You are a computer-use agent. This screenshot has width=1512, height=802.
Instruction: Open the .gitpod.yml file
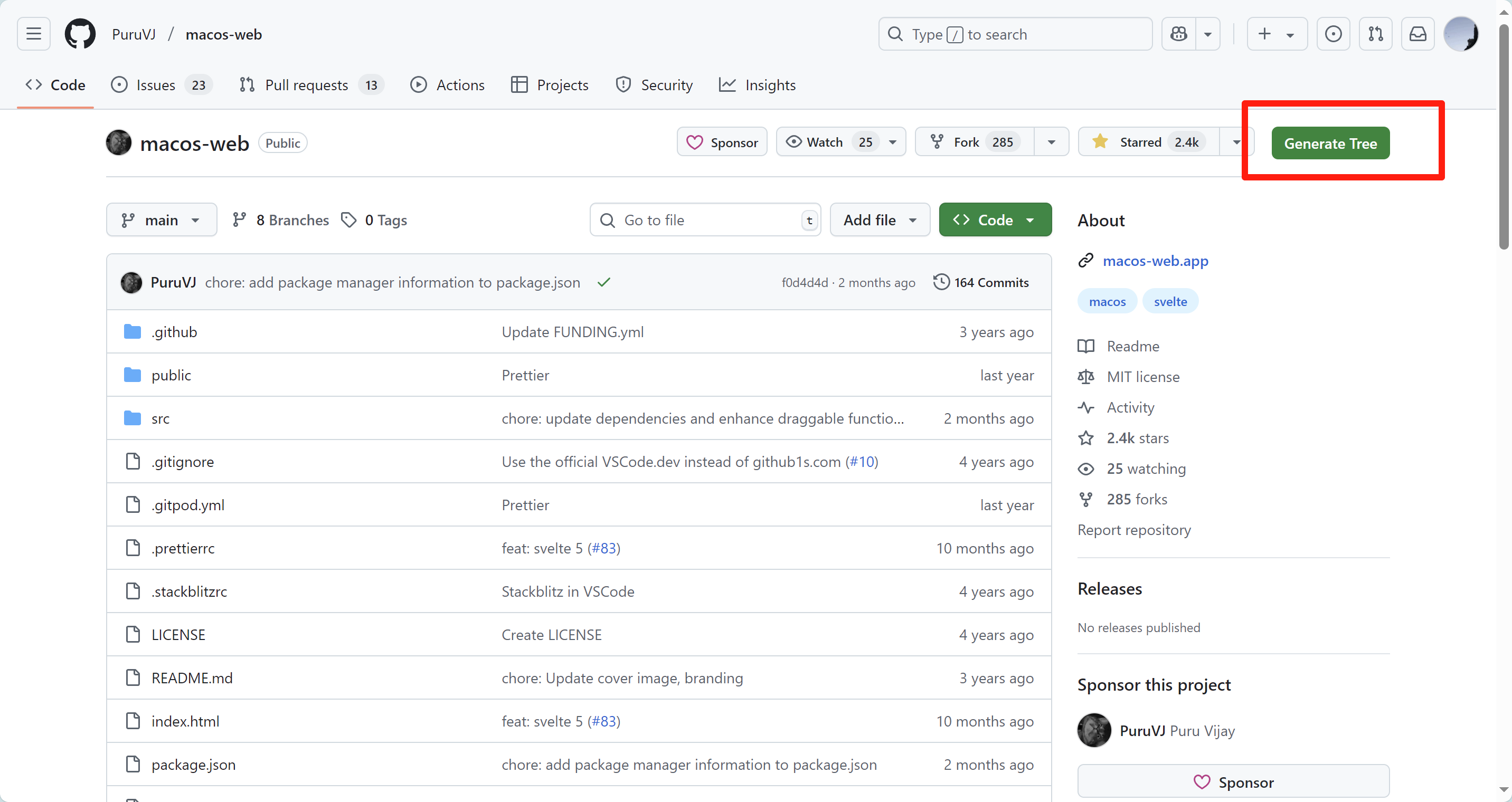click(188, 504)
